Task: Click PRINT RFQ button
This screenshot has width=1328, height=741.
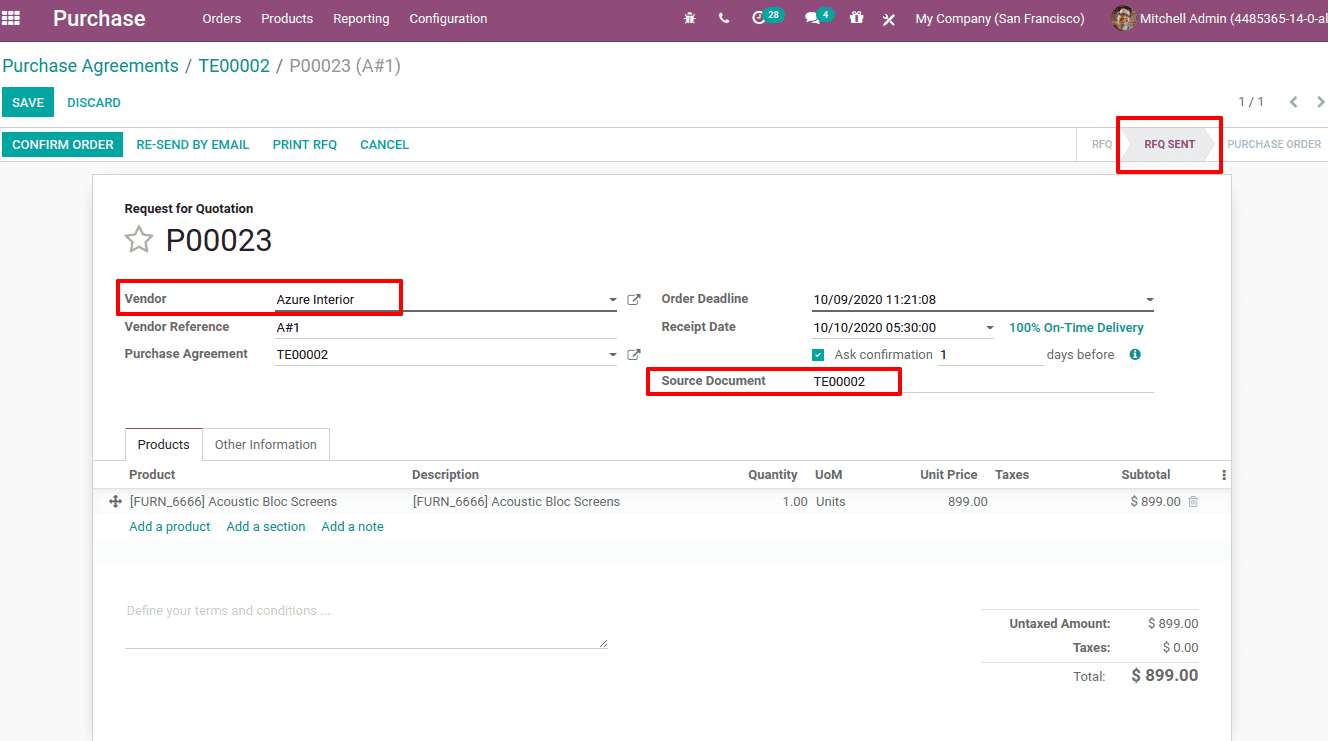Action: tap(305, 144)
